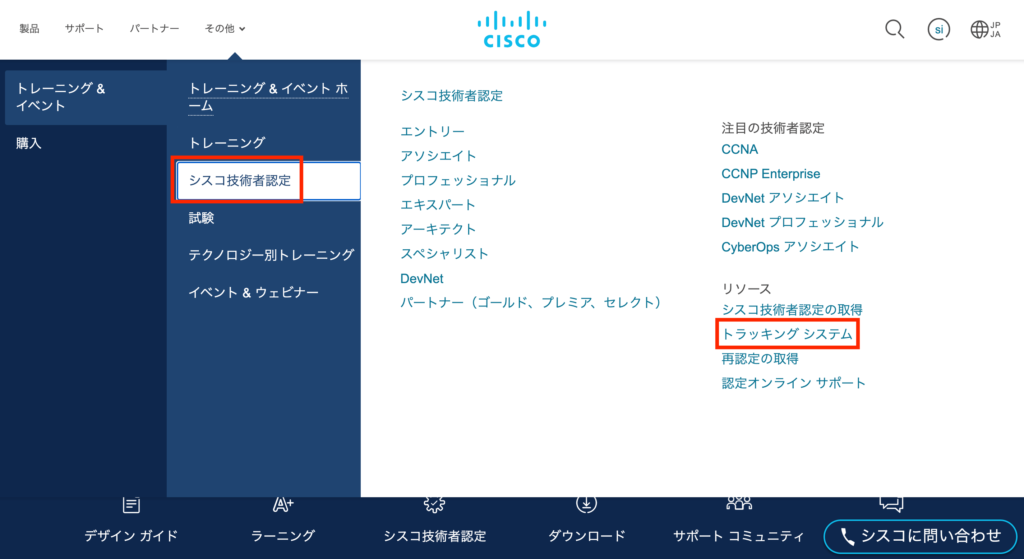Open サポート in top navigation

pyautogui.click(x=84, y=29)
